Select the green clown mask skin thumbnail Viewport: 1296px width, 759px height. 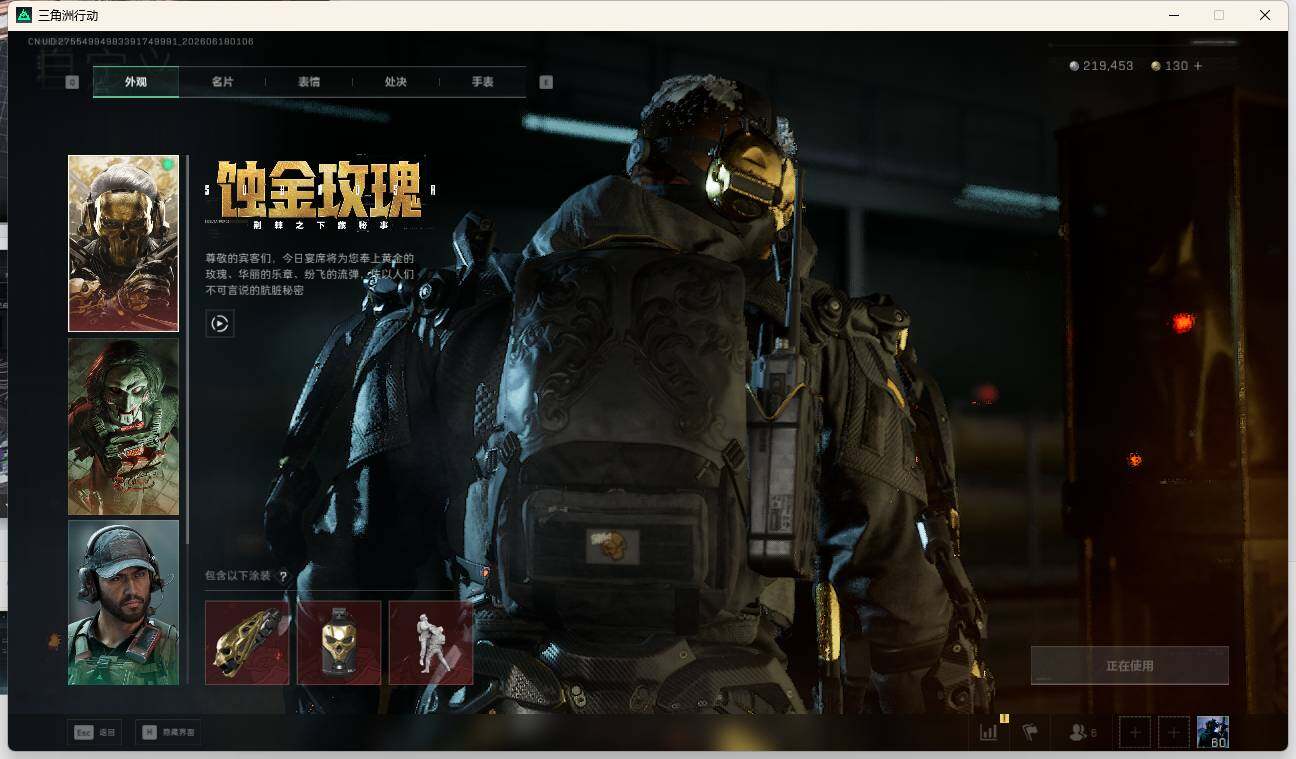point(123,426)
